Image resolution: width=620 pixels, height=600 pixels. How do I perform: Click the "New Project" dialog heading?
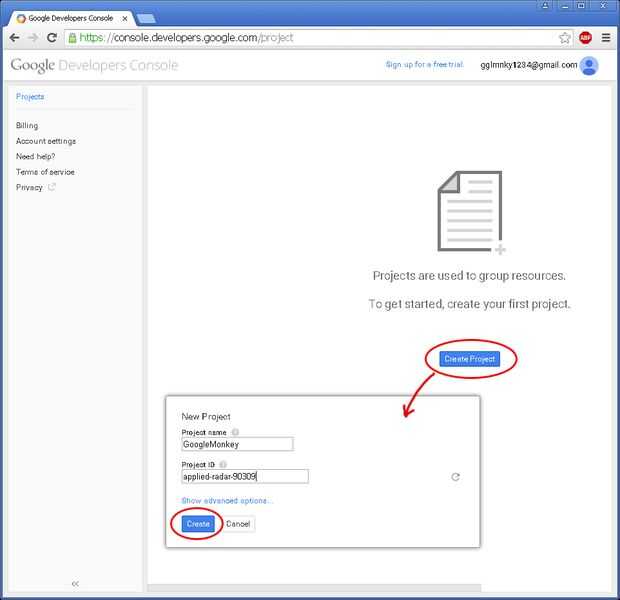[x=206, y=416]
